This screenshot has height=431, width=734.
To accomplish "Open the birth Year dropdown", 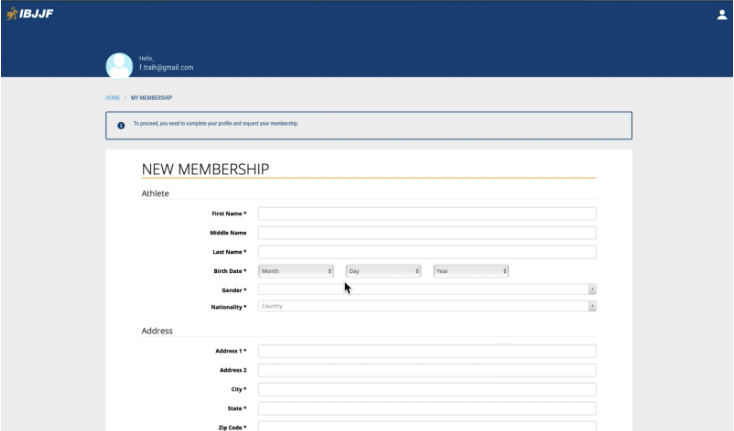I will point(470,271).
